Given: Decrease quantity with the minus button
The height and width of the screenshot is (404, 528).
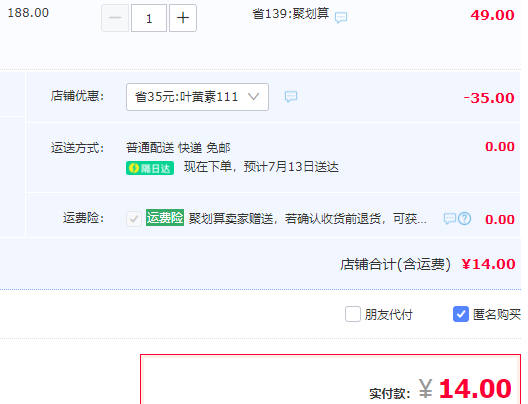Looking at the screenshot, I should pyautogui.click(x=115, y=18).
